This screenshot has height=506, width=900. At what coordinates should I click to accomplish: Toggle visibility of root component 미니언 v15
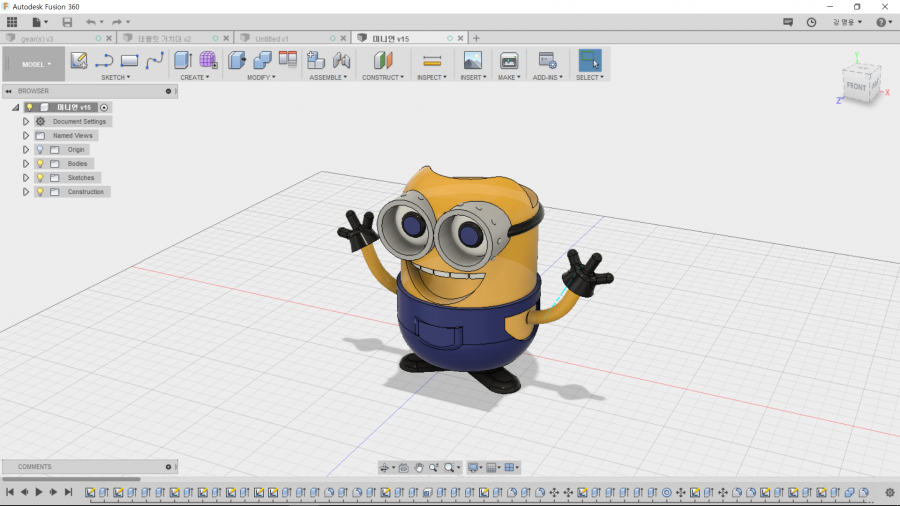coord(29,107)
